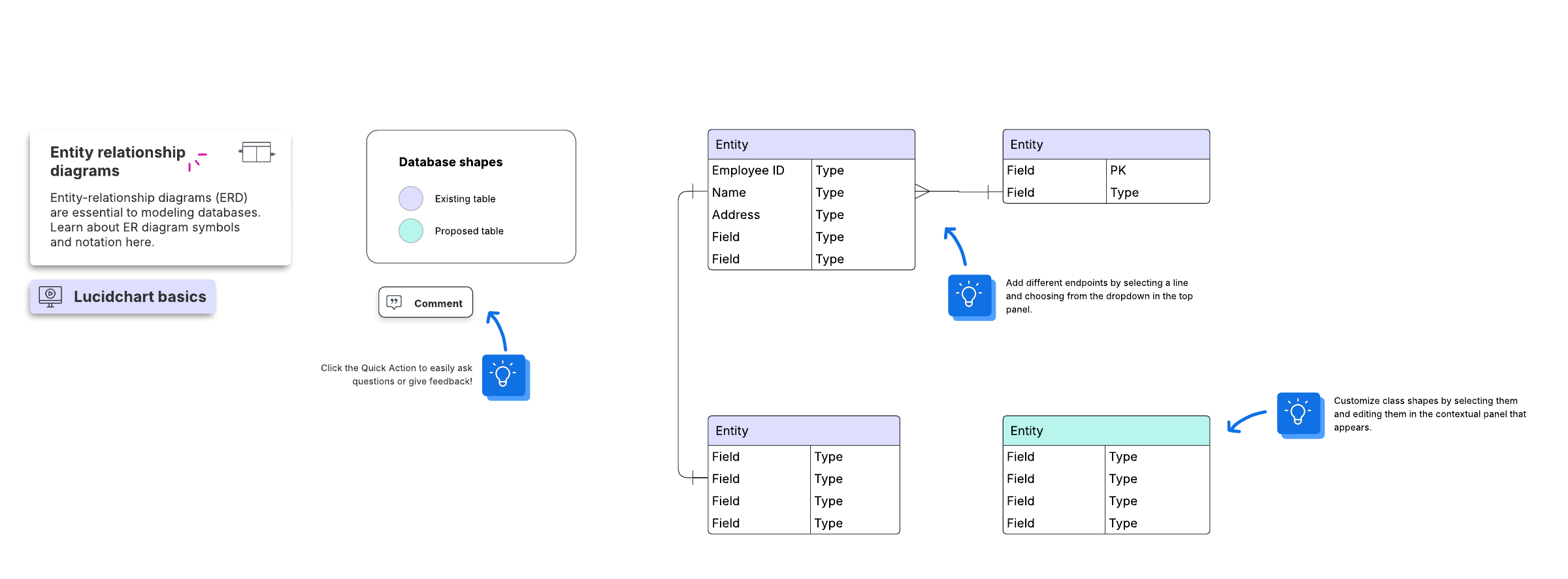The height and width of the screenshot is (579, 1568).
Task: Click the Comment quick action button
Action: (x=425, y=303)
